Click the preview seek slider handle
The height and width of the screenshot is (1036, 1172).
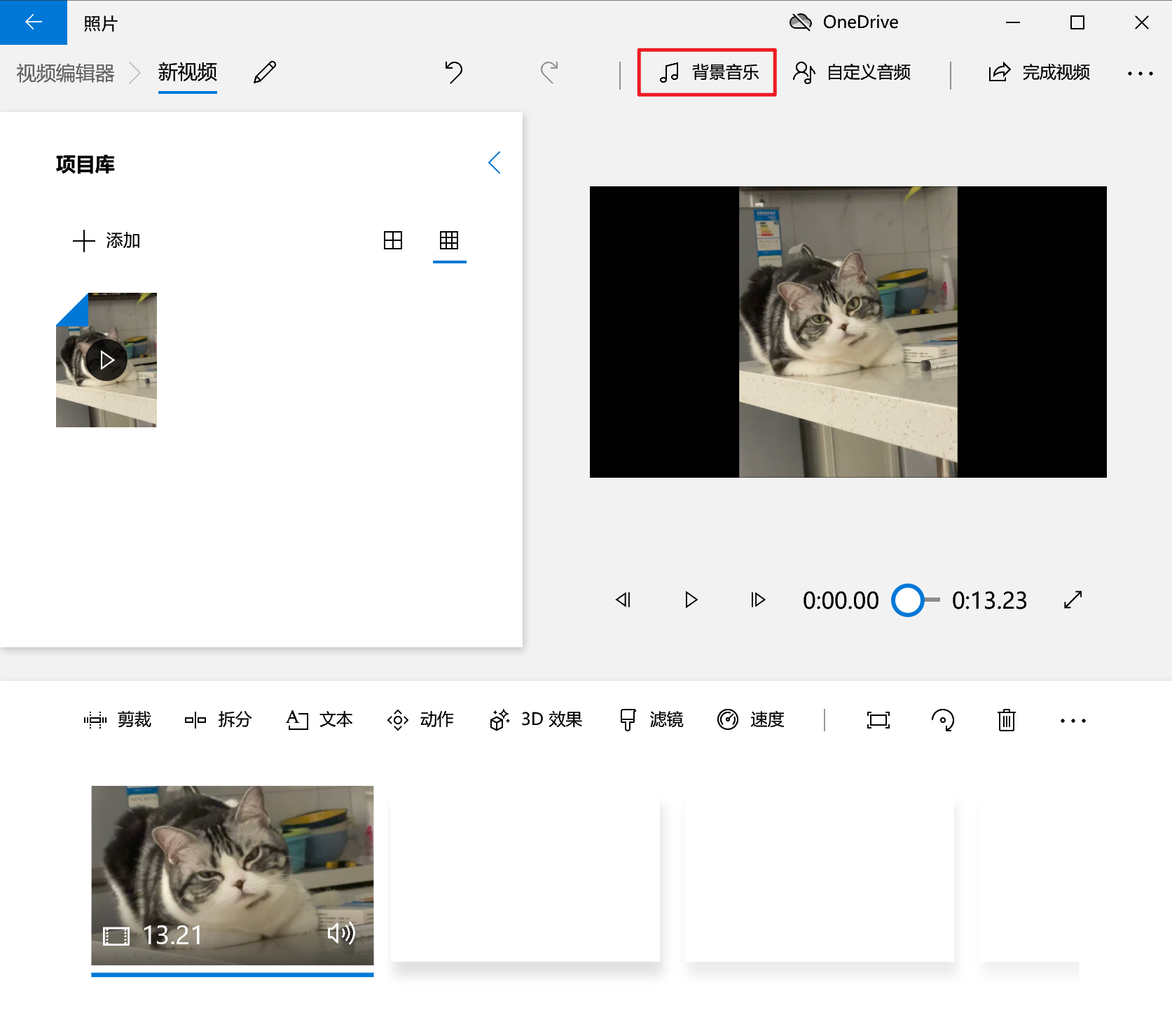[x=908, y=600]
